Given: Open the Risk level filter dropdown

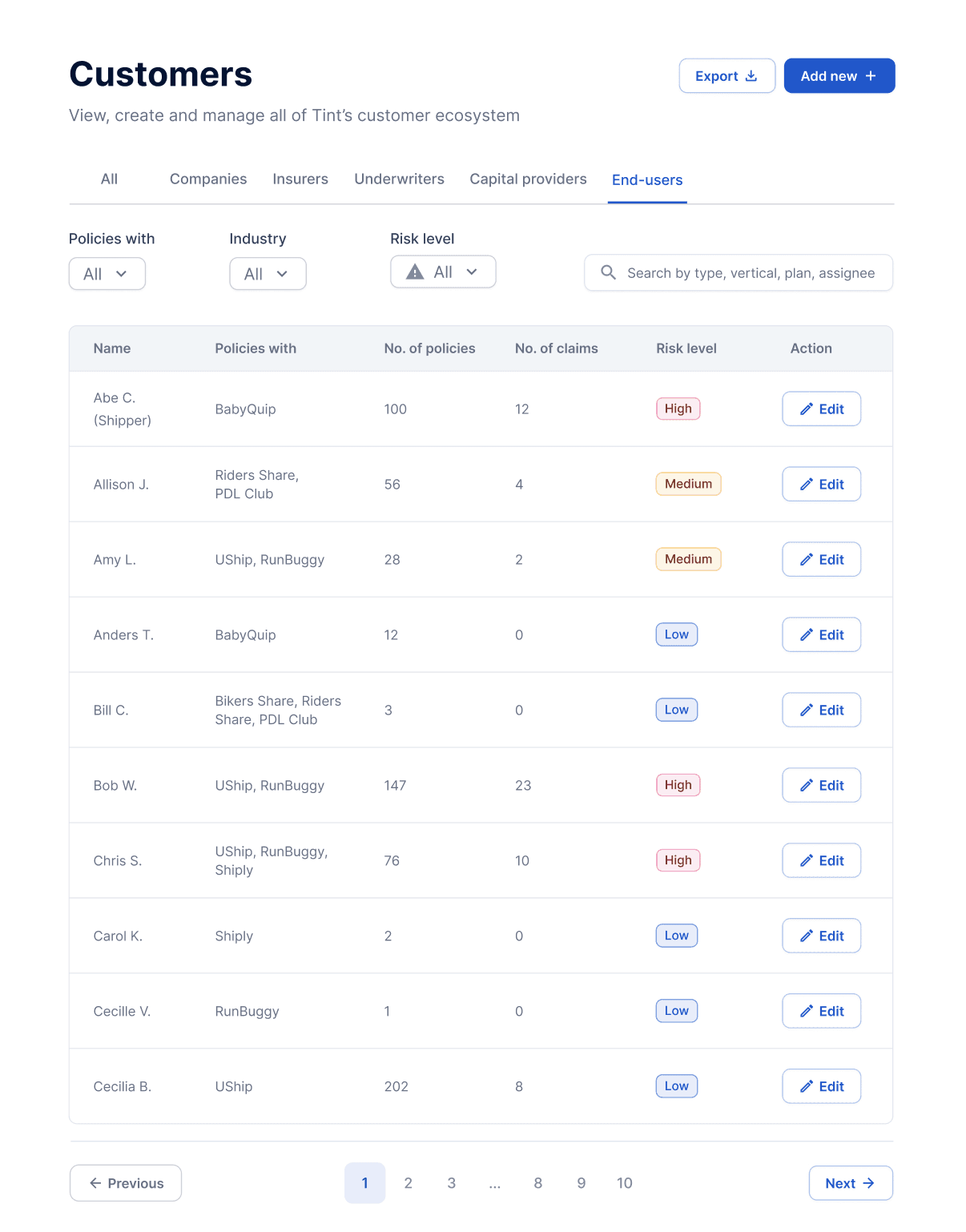Looking at the screenshot, I should coord(443,272).
